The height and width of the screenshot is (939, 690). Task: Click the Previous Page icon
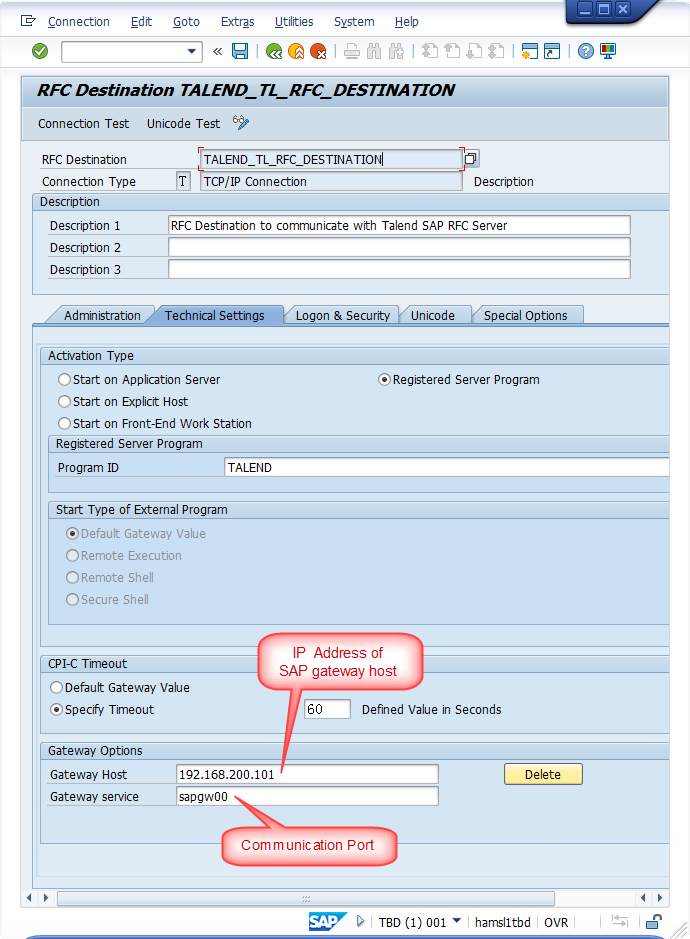tap(452, 52)
